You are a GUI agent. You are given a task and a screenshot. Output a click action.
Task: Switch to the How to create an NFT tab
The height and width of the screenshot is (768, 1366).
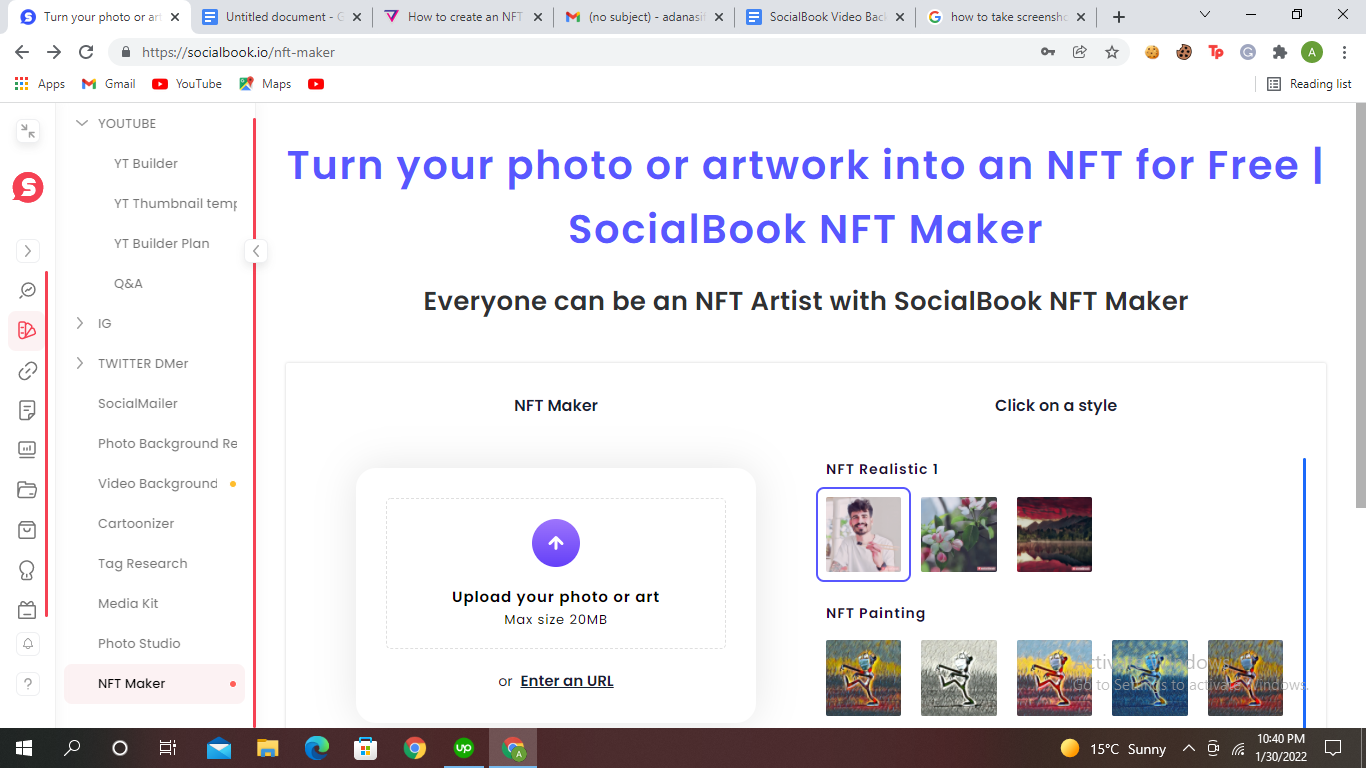[x=462, y=17]
